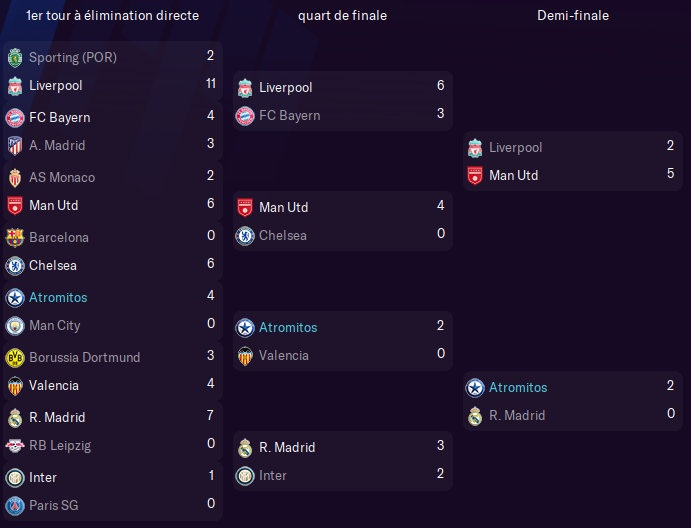
Task: Click Inter crest in the quarter-final match
Action: click(x=245, y=476)
